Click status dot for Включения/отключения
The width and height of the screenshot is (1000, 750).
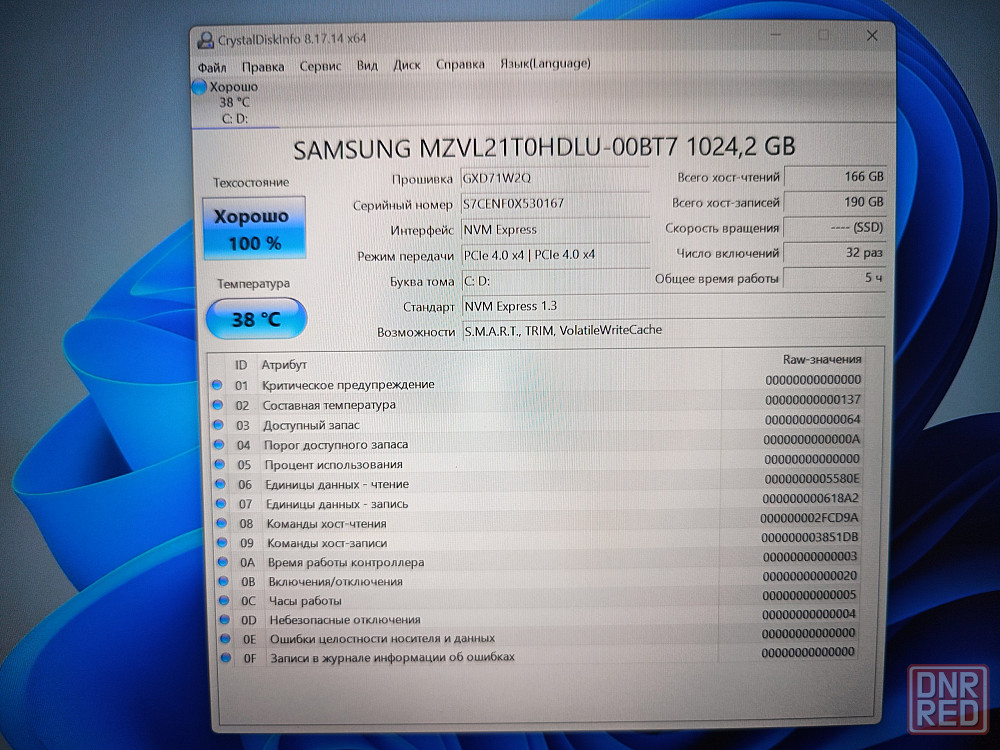click(x=223, y=581)
